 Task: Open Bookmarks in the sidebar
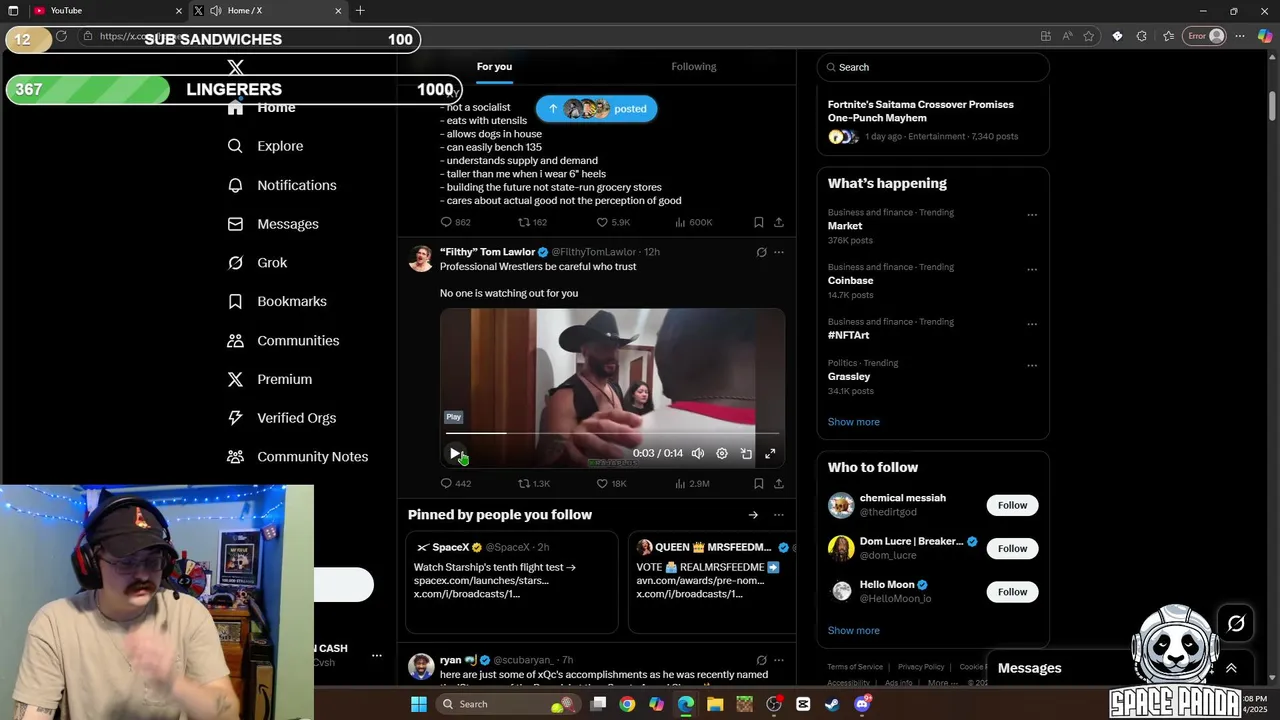click(x=276, y=301)
